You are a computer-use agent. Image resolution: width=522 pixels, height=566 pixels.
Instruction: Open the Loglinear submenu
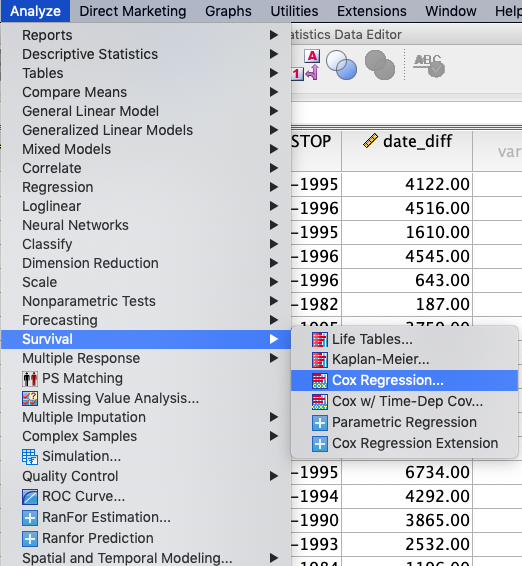146,206
